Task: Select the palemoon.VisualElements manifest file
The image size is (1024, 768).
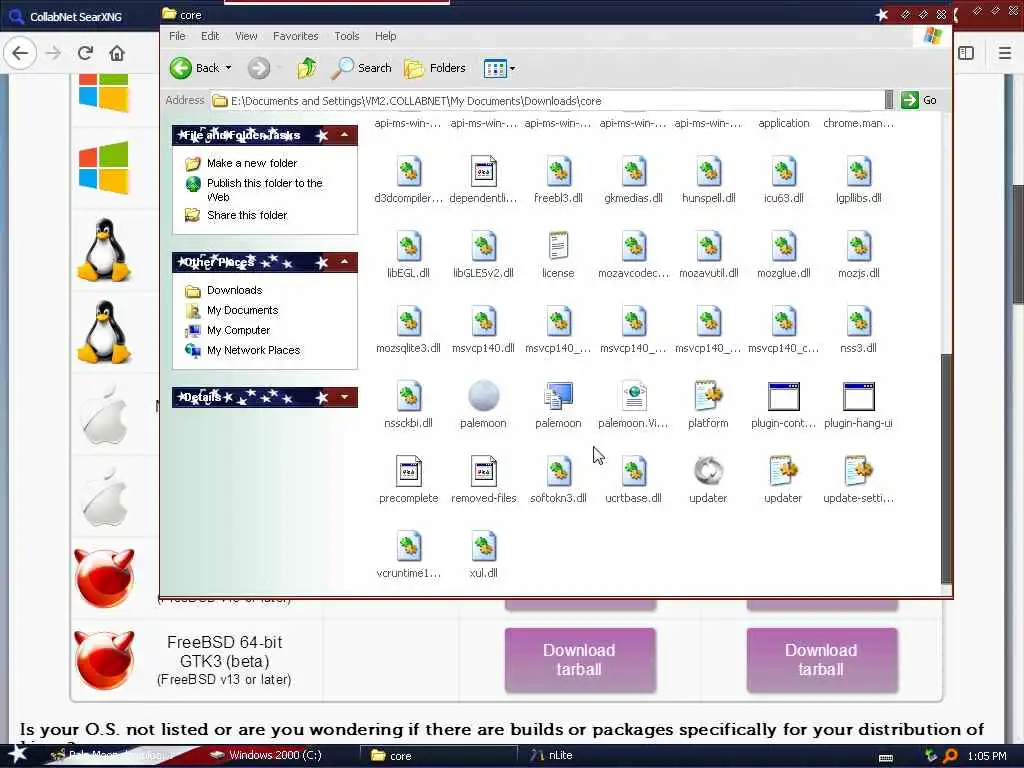Action: [x=633, y=397]
